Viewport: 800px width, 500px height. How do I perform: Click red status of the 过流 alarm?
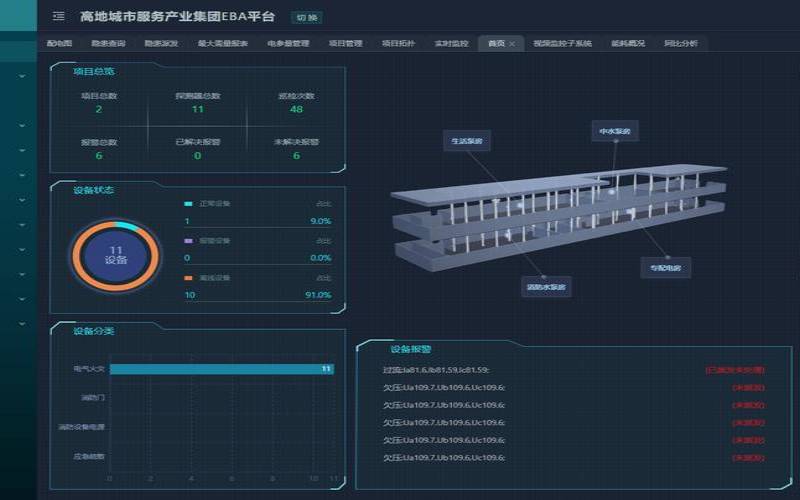pyautogui.click(x=735, y=370)
